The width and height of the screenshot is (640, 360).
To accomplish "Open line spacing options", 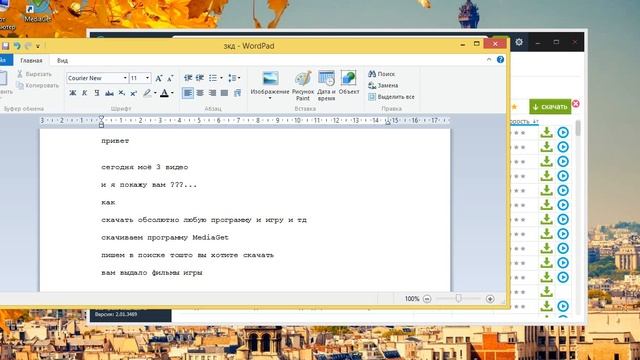I will point(234,78).
